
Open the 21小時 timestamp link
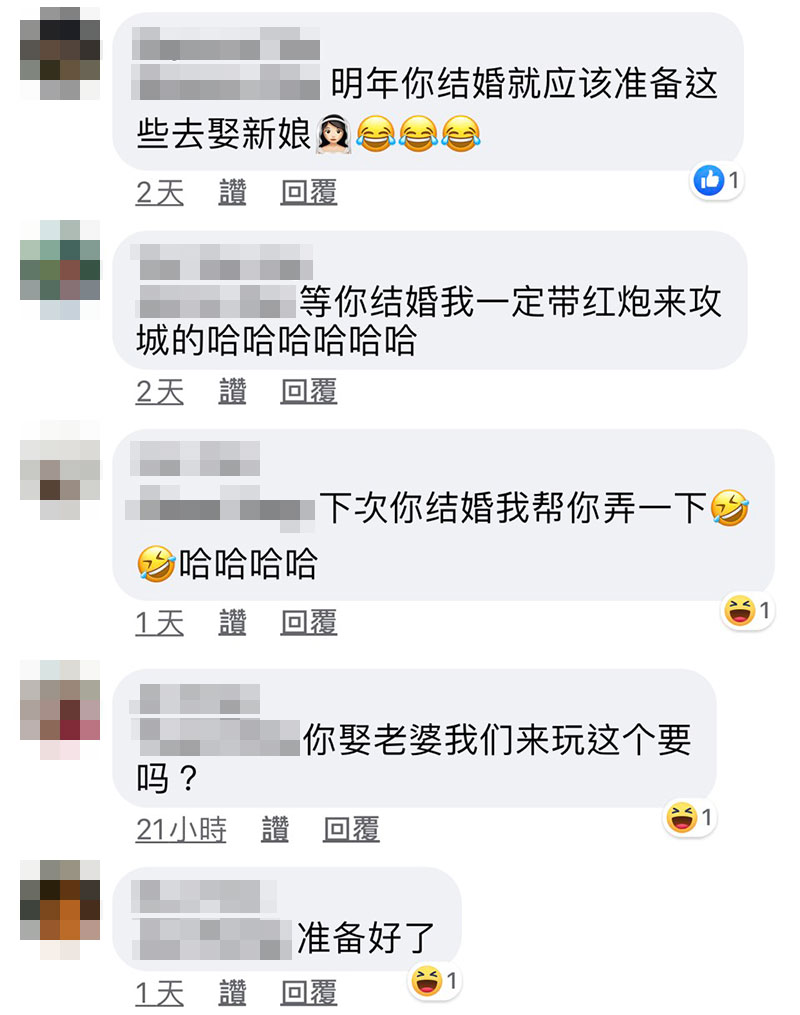pos(181,829)
